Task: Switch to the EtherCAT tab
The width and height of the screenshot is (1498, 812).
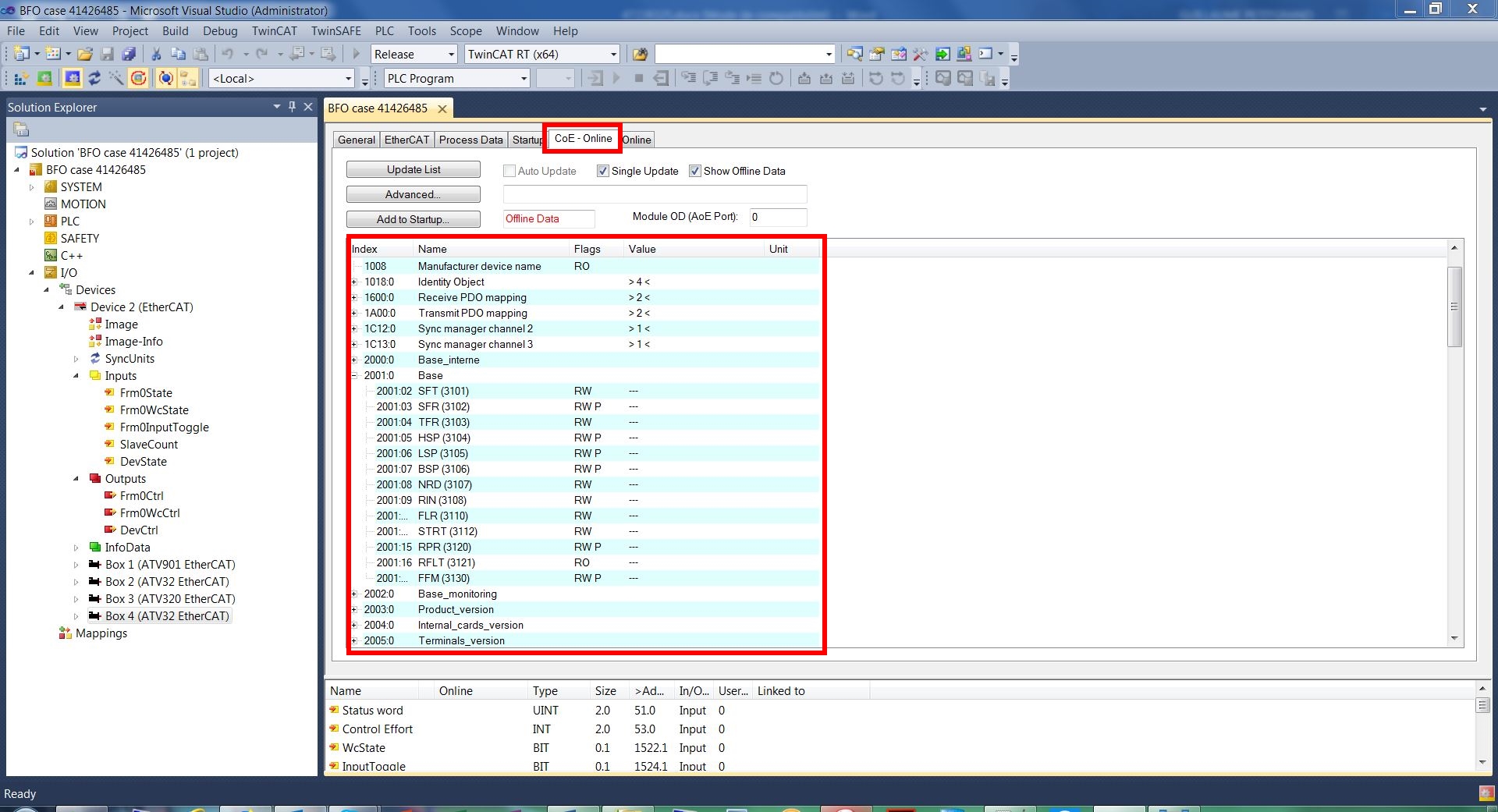Action: coord(406,140)
